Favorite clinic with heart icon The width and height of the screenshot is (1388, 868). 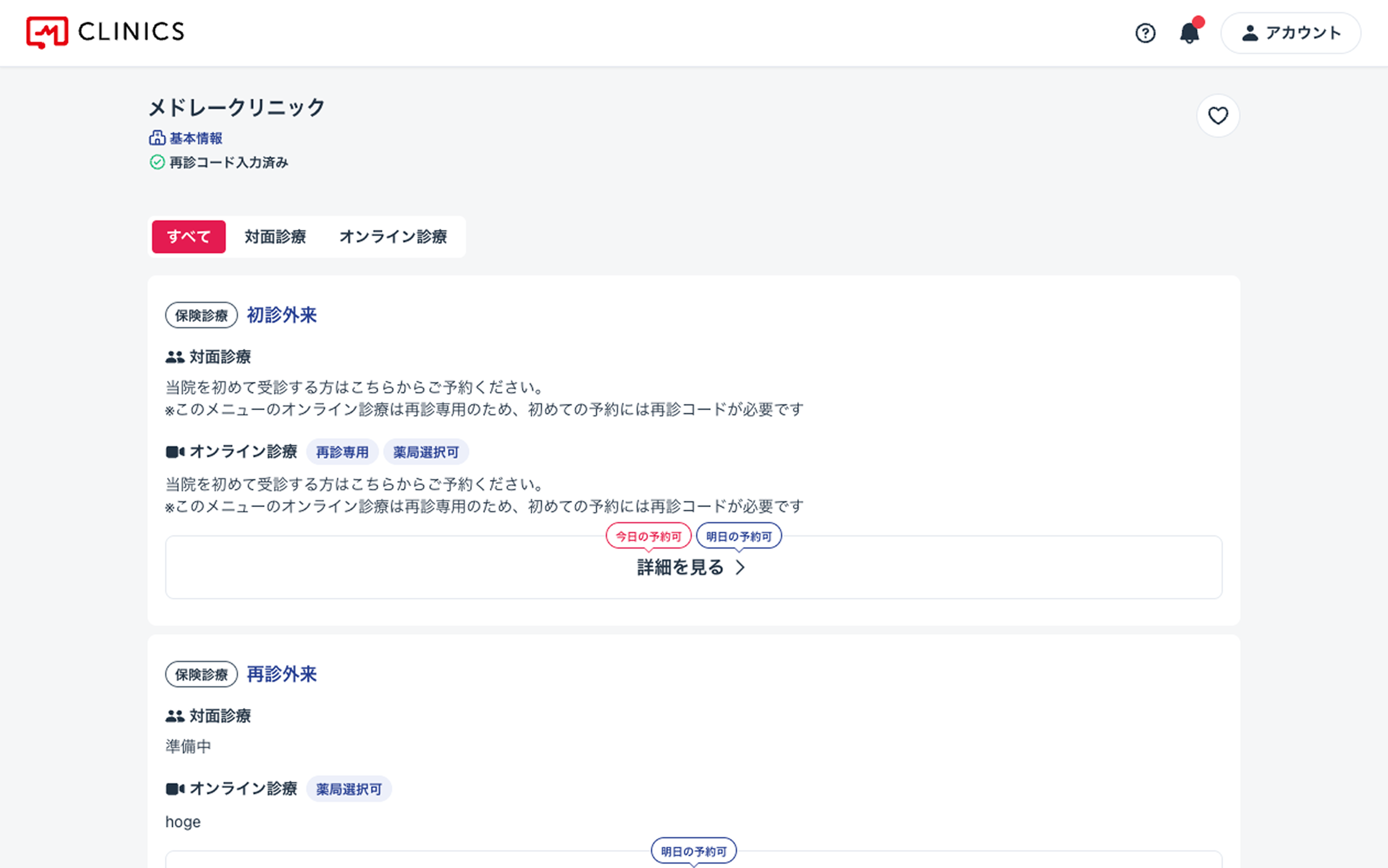click(x=1217, y=116)
